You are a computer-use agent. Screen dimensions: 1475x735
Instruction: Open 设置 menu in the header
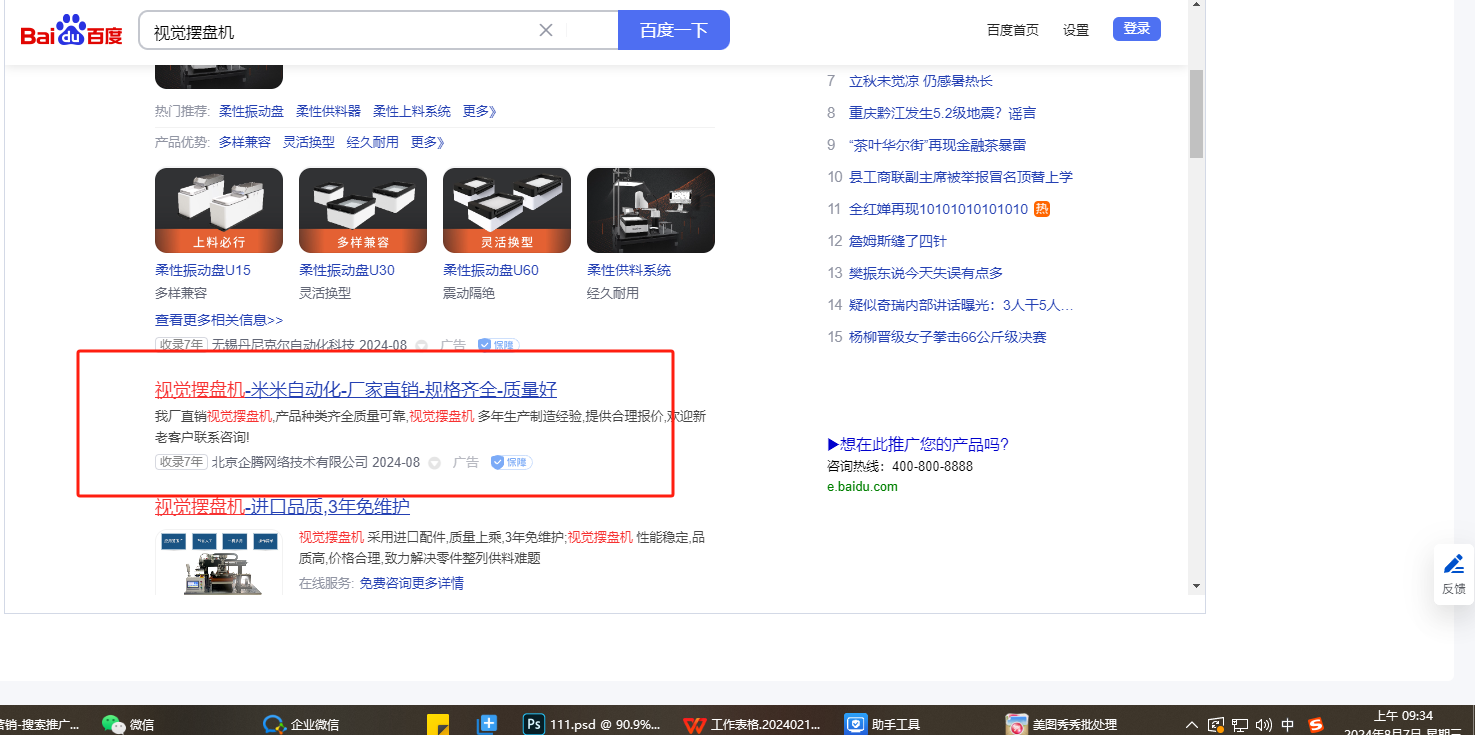[x=1076, y=30]
